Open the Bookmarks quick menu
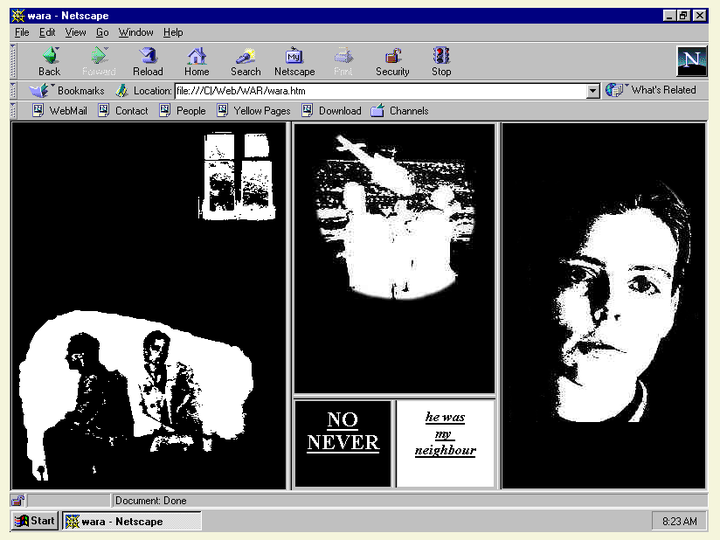Viewport: 720px width, 540px height. (x=68, y=91)
